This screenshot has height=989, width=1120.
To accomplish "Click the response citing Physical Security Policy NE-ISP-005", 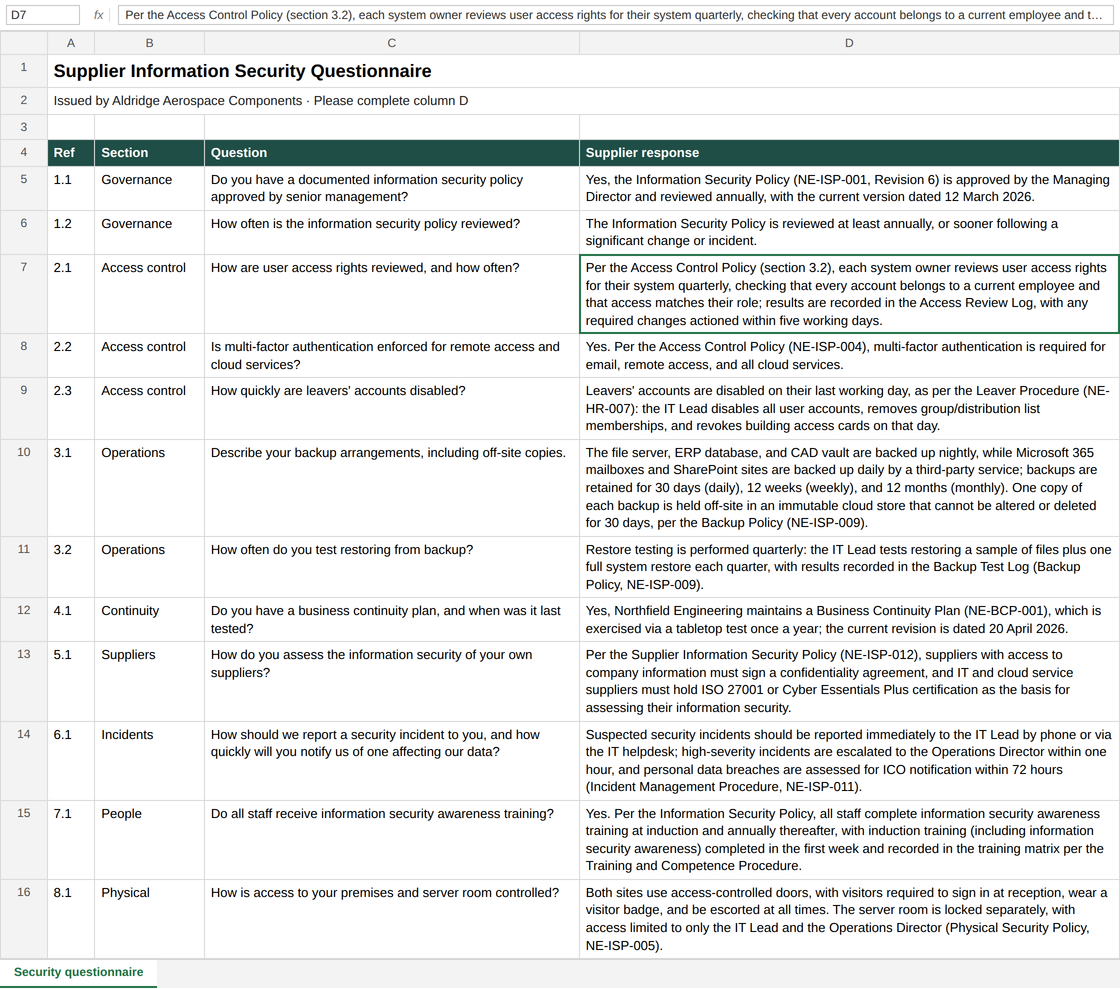I will pos(849,919).
